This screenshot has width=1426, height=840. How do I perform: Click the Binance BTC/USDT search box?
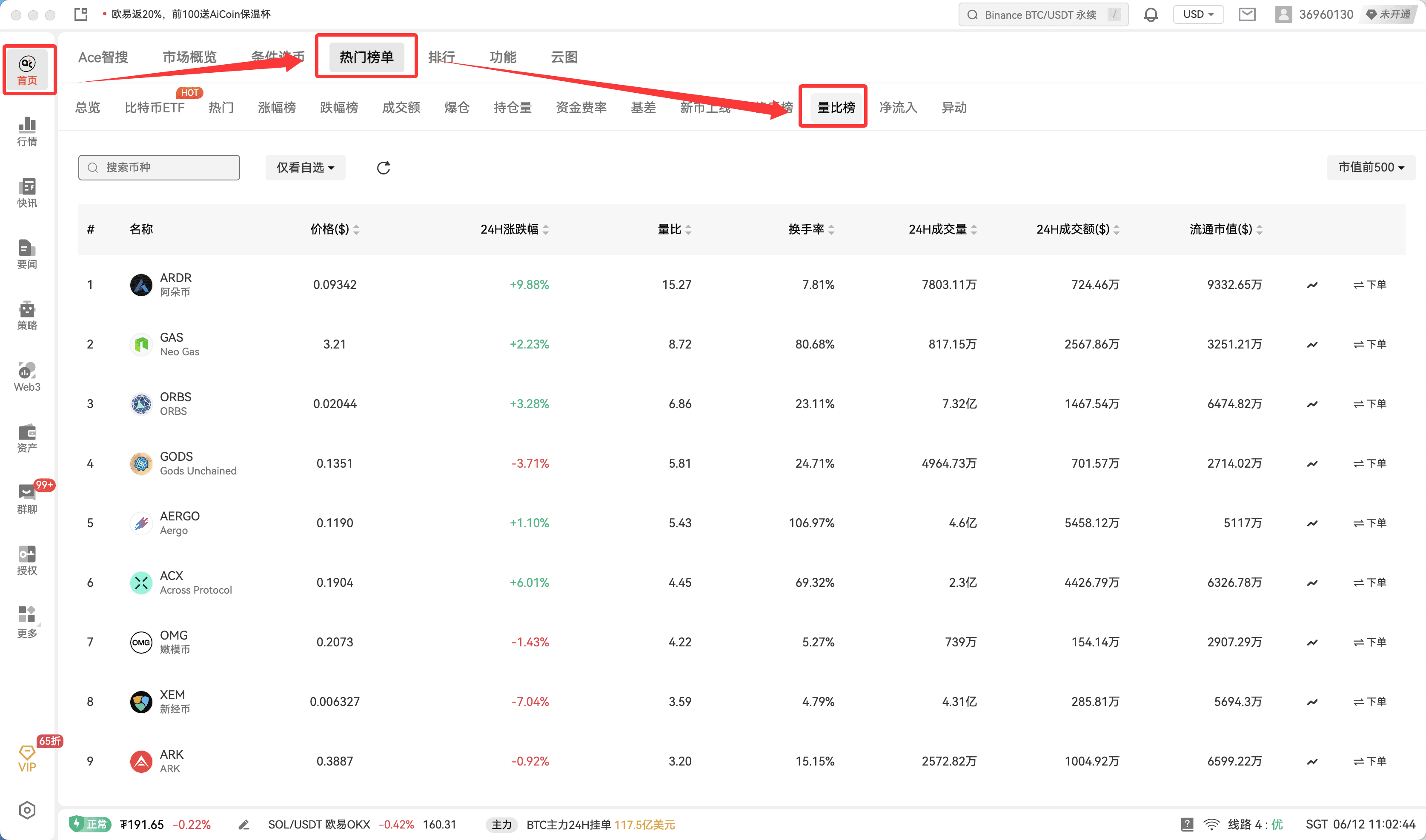[x=1043, y=14]
